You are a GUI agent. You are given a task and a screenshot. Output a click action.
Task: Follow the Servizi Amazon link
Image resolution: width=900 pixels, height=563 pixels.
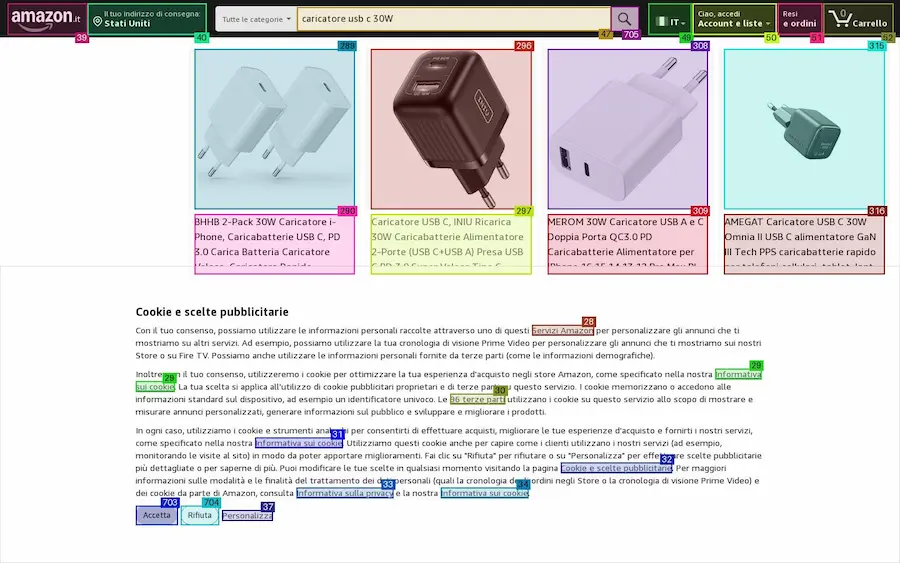point(562,331)
